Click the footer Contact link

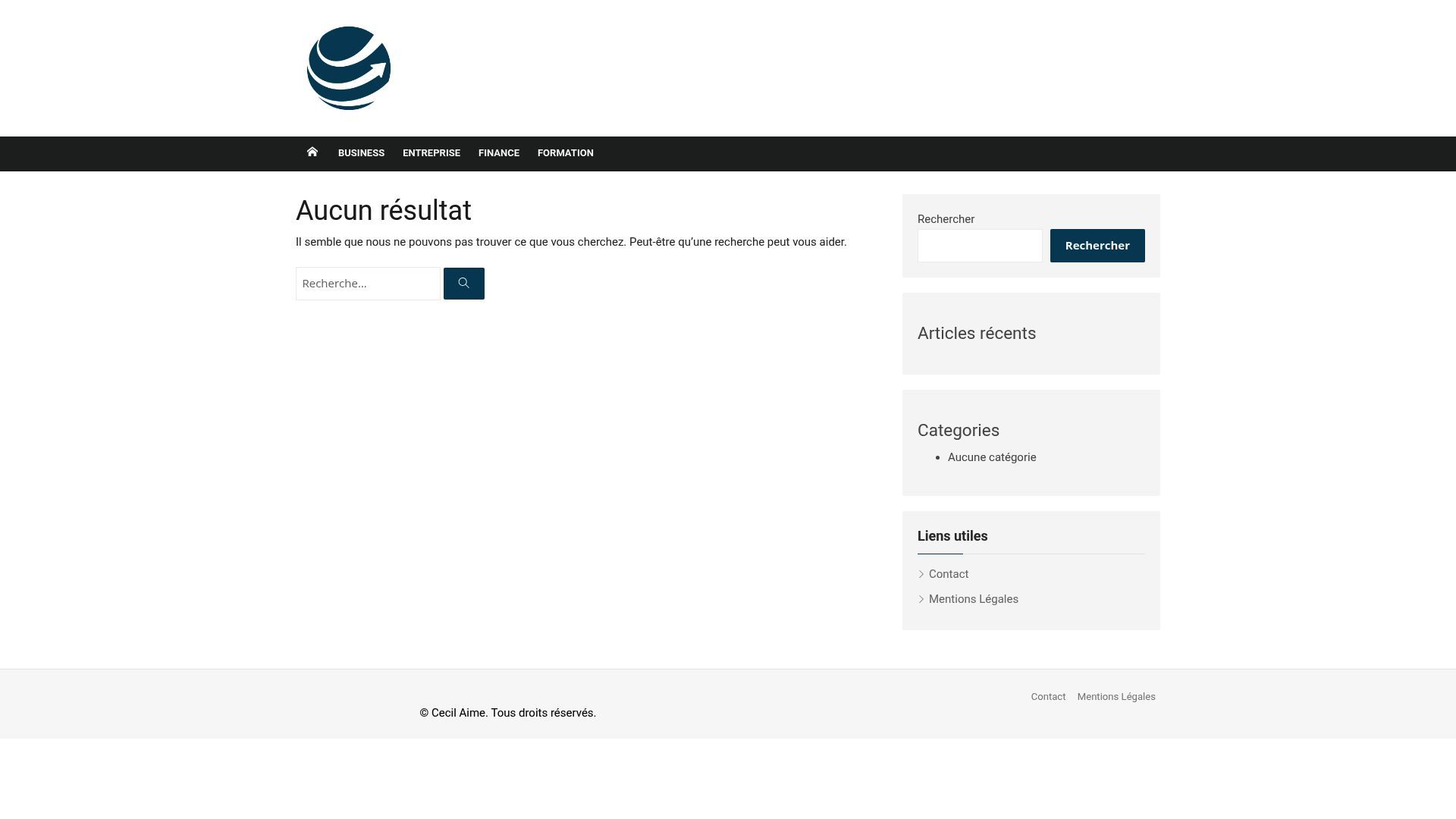pos(1048,697)
